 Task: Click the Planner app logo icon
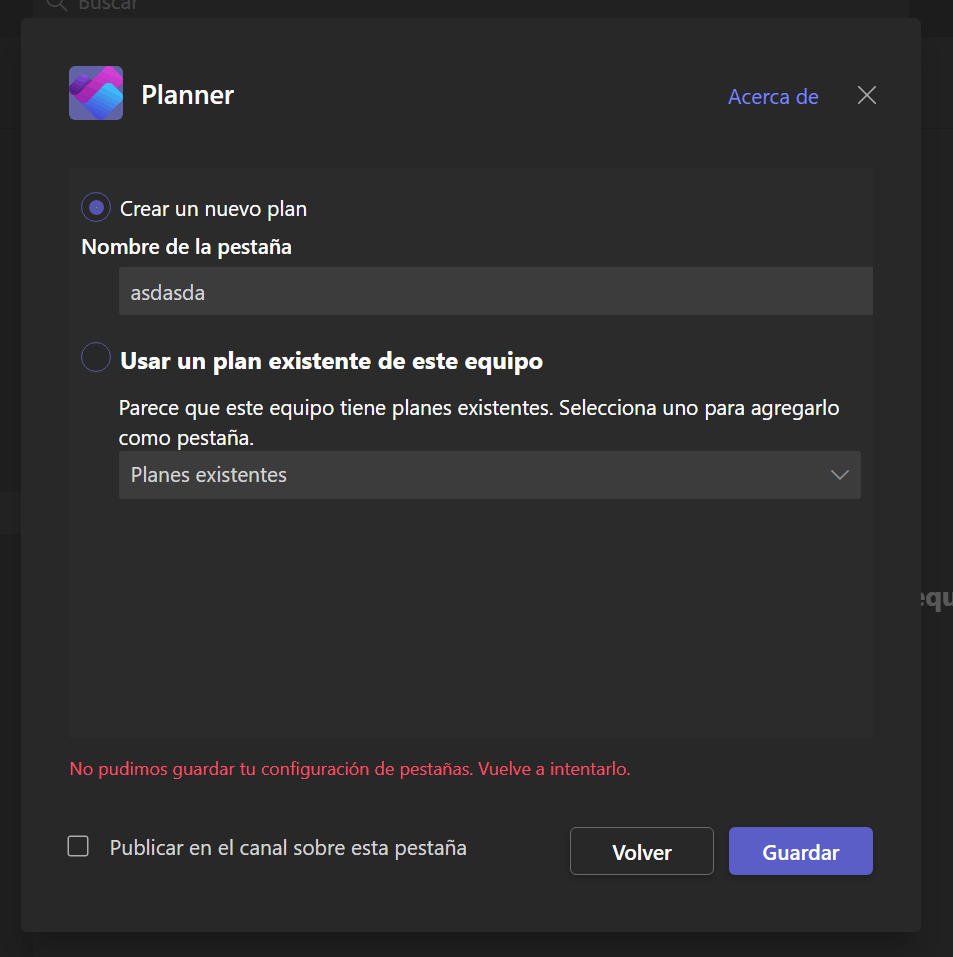pyautogui.click(x=96, y=93)
